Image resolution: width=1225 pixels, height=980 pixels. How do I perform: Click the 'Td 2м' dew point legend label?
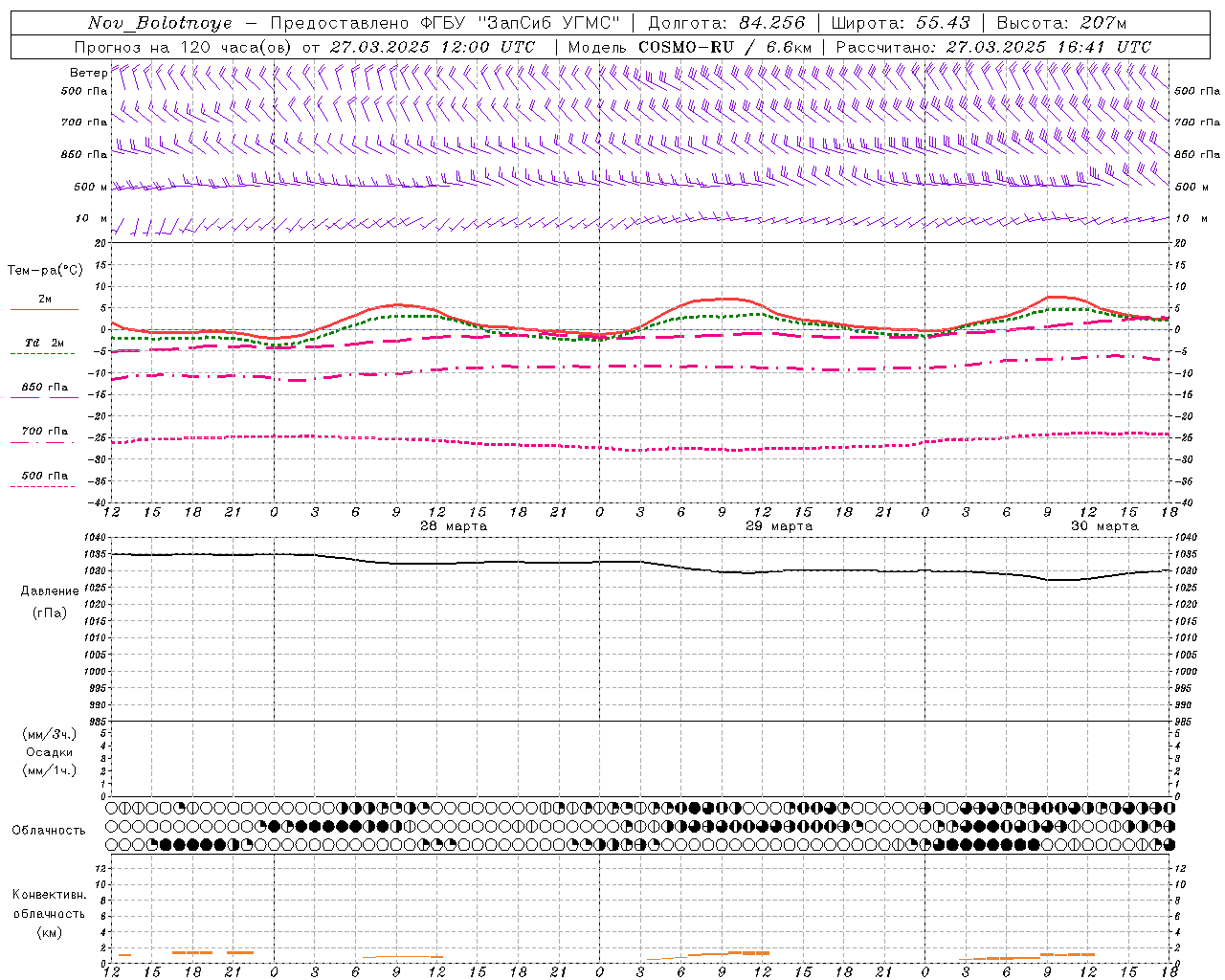pyautogui.click(x=45, y=343)
